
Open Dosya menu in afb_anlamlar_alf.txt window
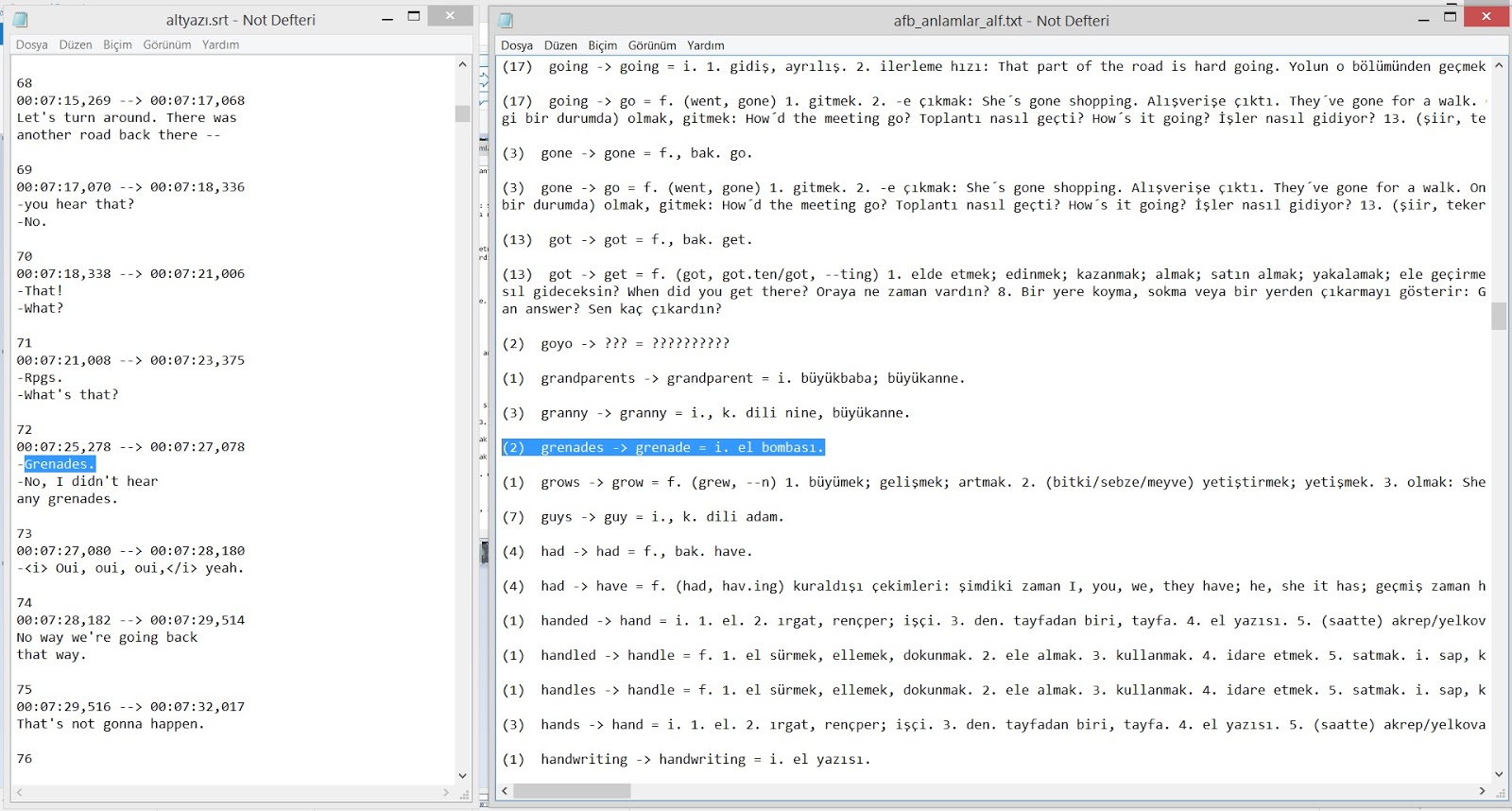(x=517, y=45)
